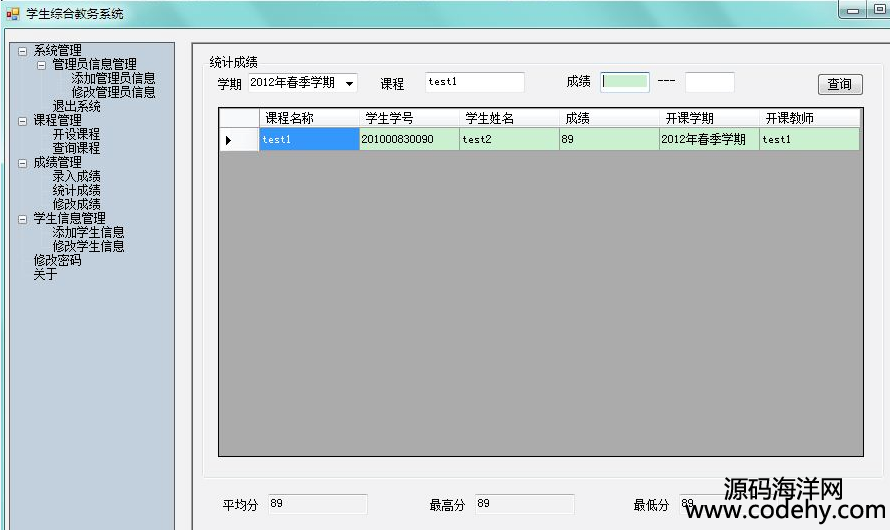Collapse the 系统管理 tree node
The width and height of the screenshot is (890, 530).
tap(22, 51)
